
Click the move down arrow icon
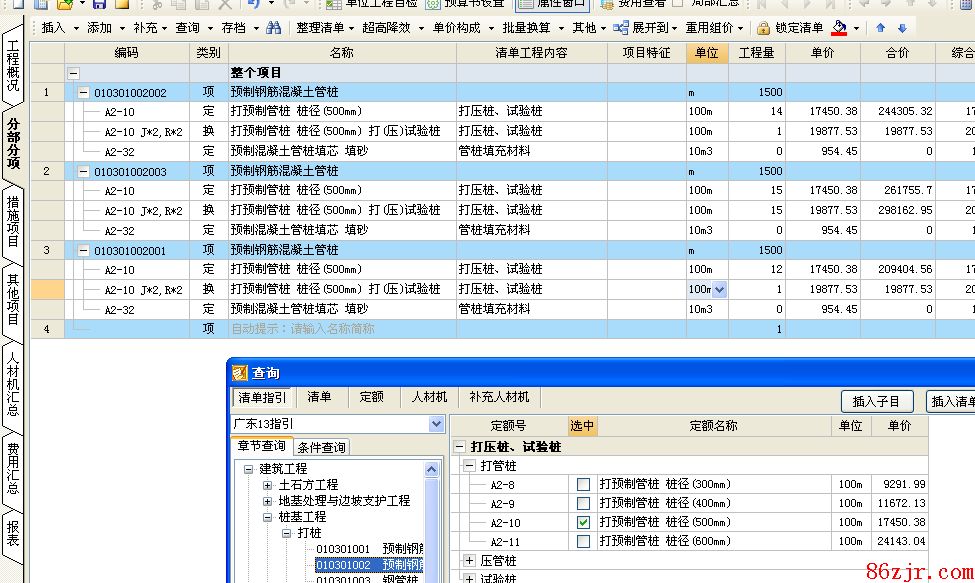(x=902, y=28)
